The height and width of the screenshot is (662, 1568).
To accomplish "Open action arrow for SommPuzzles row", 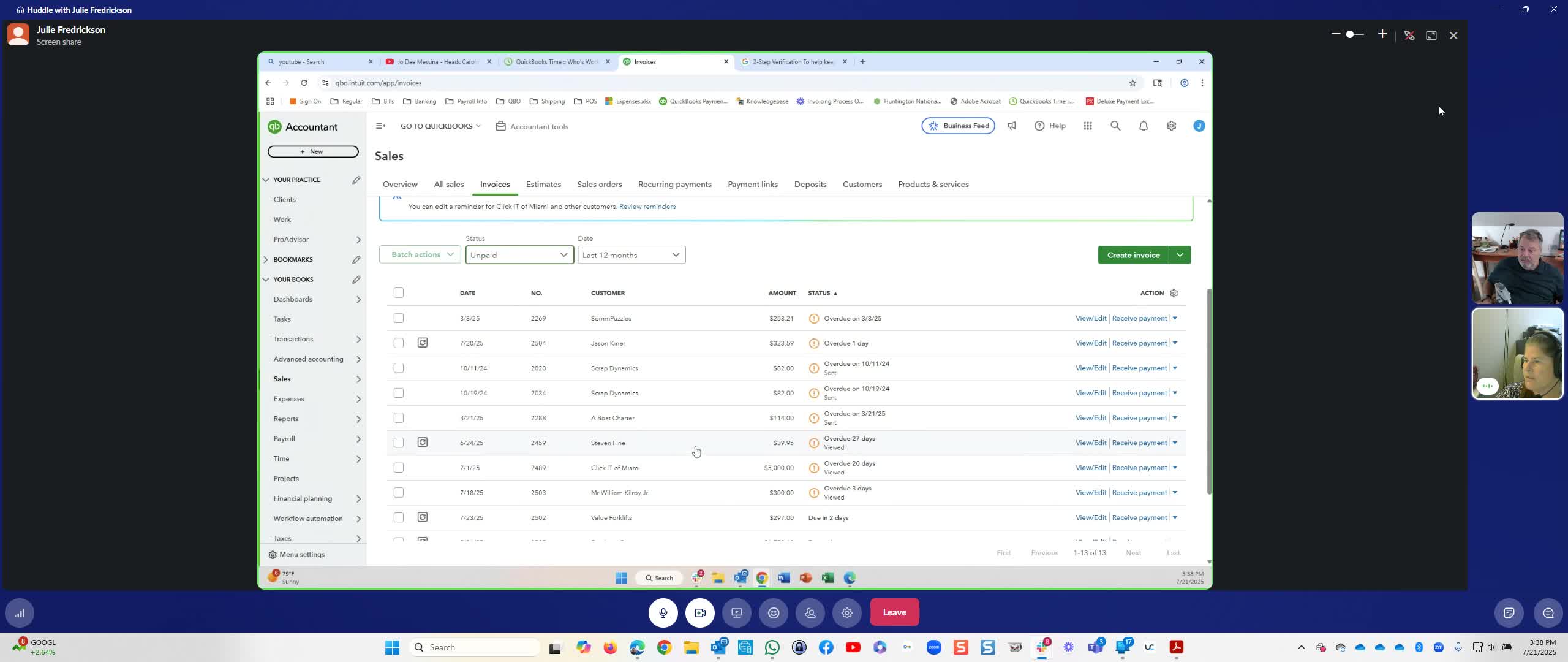I will click(x=1175, y=318).
